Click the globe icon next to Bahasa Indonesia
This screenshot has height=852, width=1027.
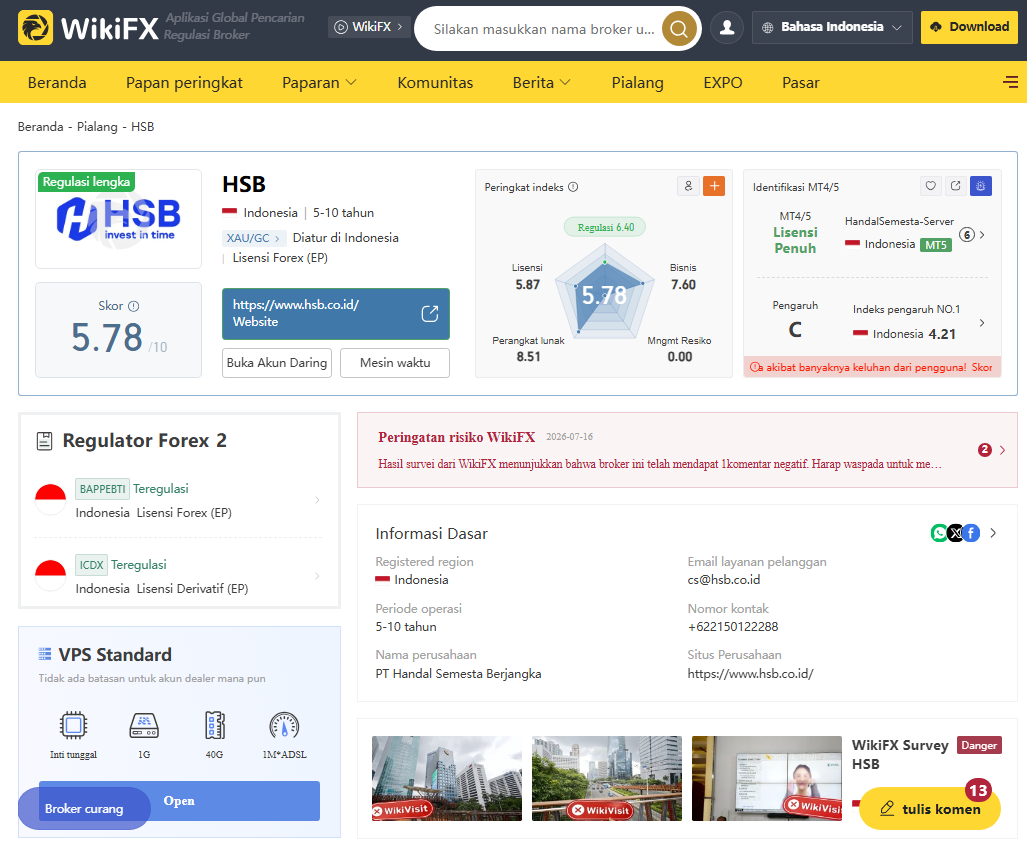(768, 28)
